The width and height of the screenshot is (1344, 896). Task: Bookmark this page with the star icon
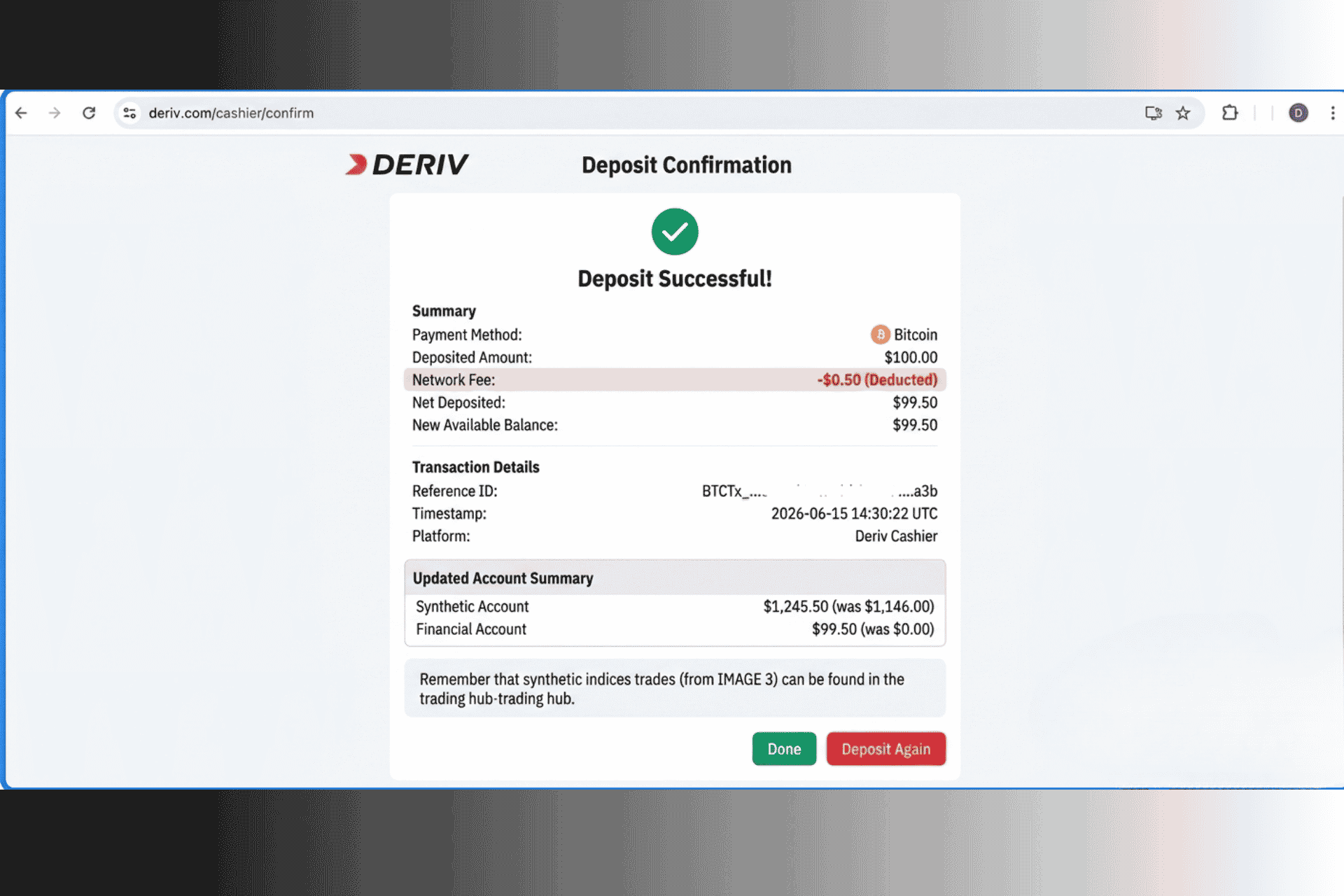pos(1183,113)
